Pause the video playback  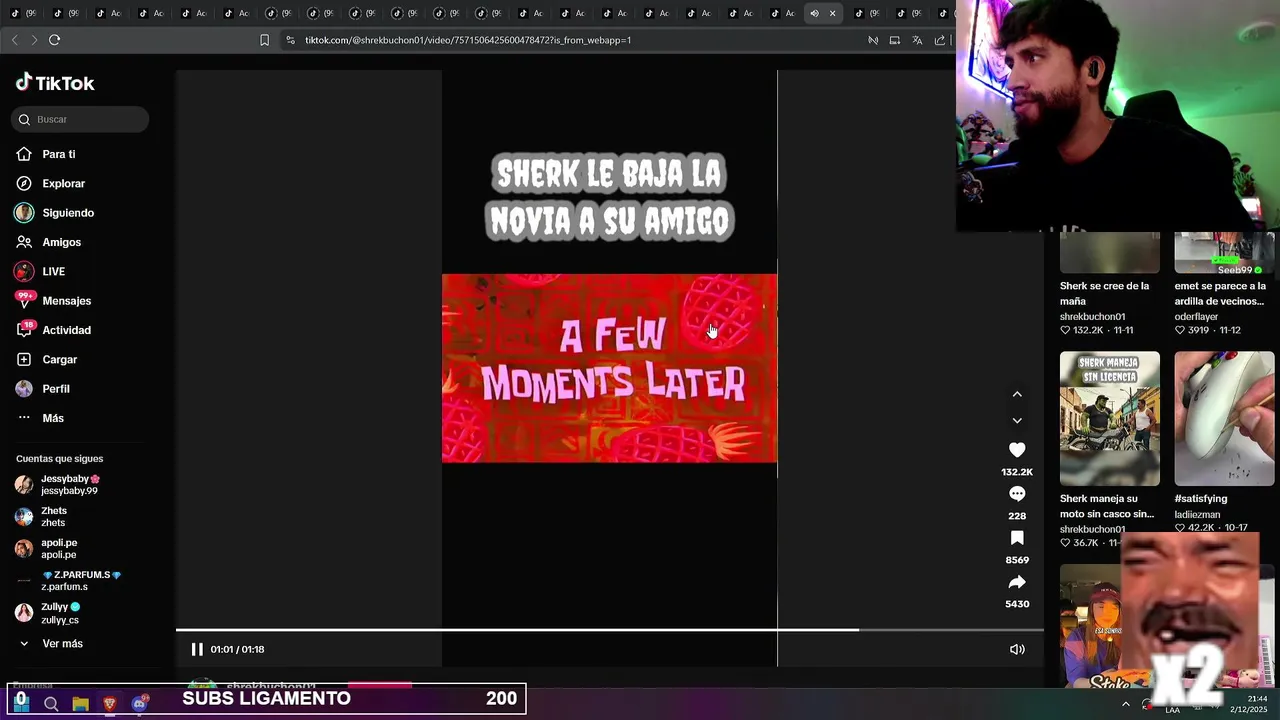(197, 649)
